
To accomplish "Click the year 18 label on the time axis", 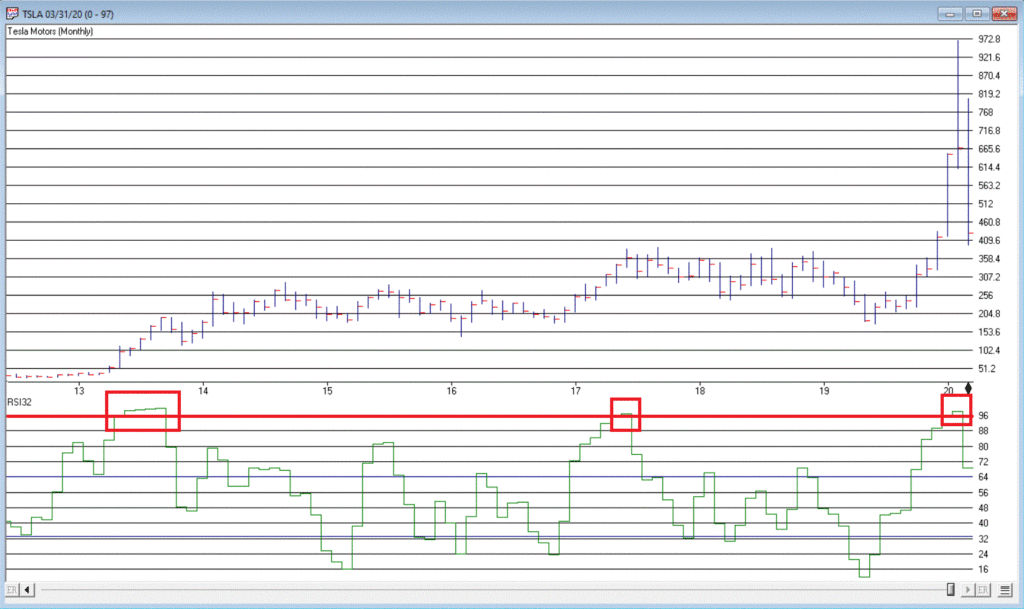I will click(x=700, y=391).
